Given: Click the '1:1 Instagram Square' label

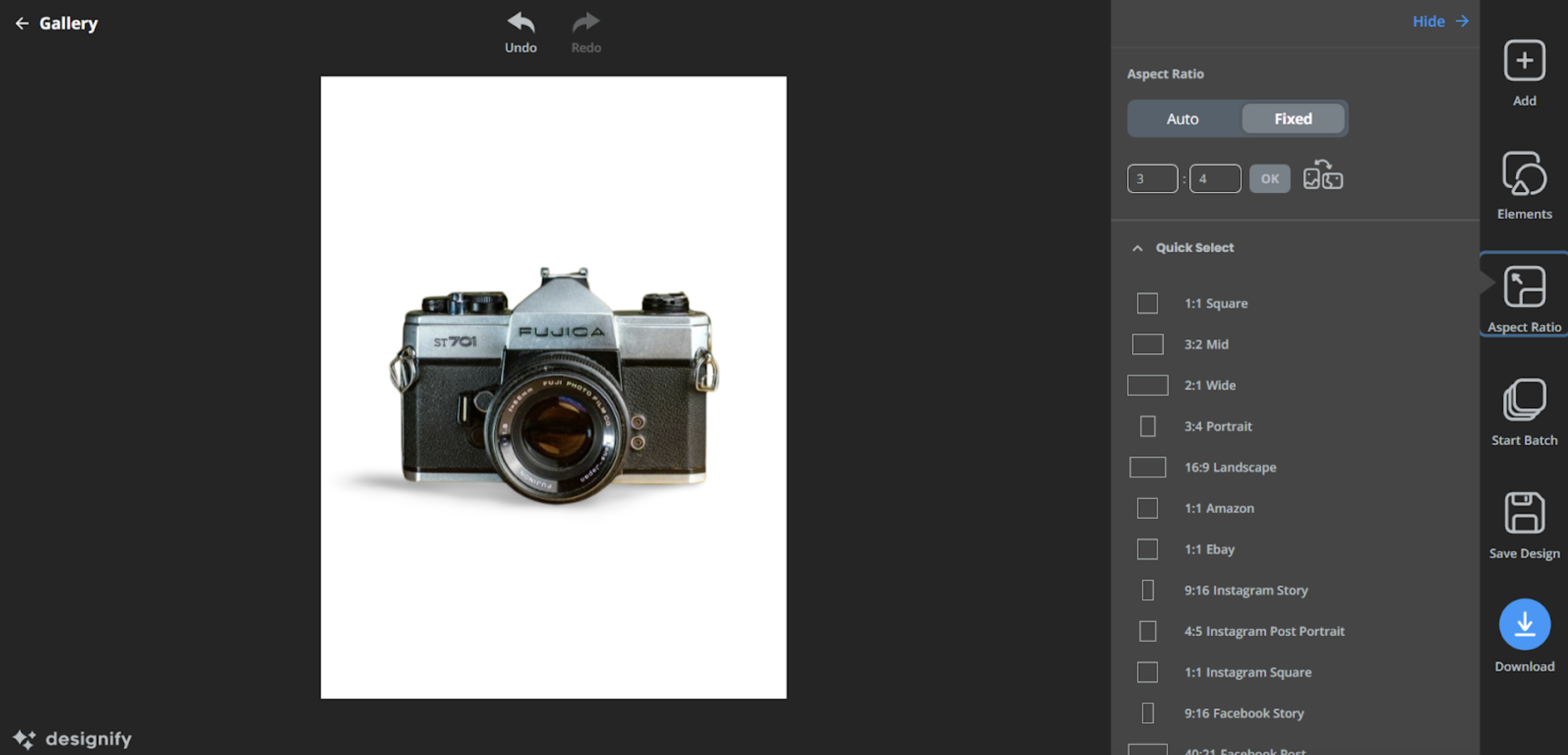Looking at the screenshot, I should 1248,672.
